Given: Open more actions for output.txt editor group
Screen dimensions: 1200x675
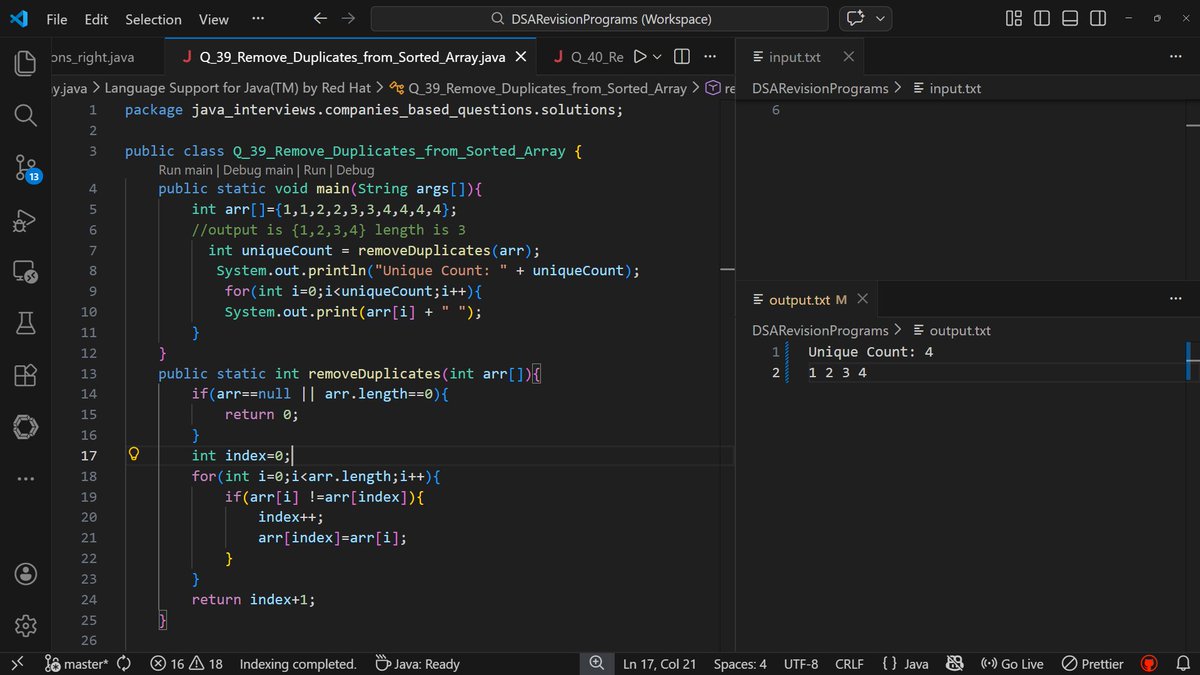Looking at the screenshot, I should tap(1175, 299).
